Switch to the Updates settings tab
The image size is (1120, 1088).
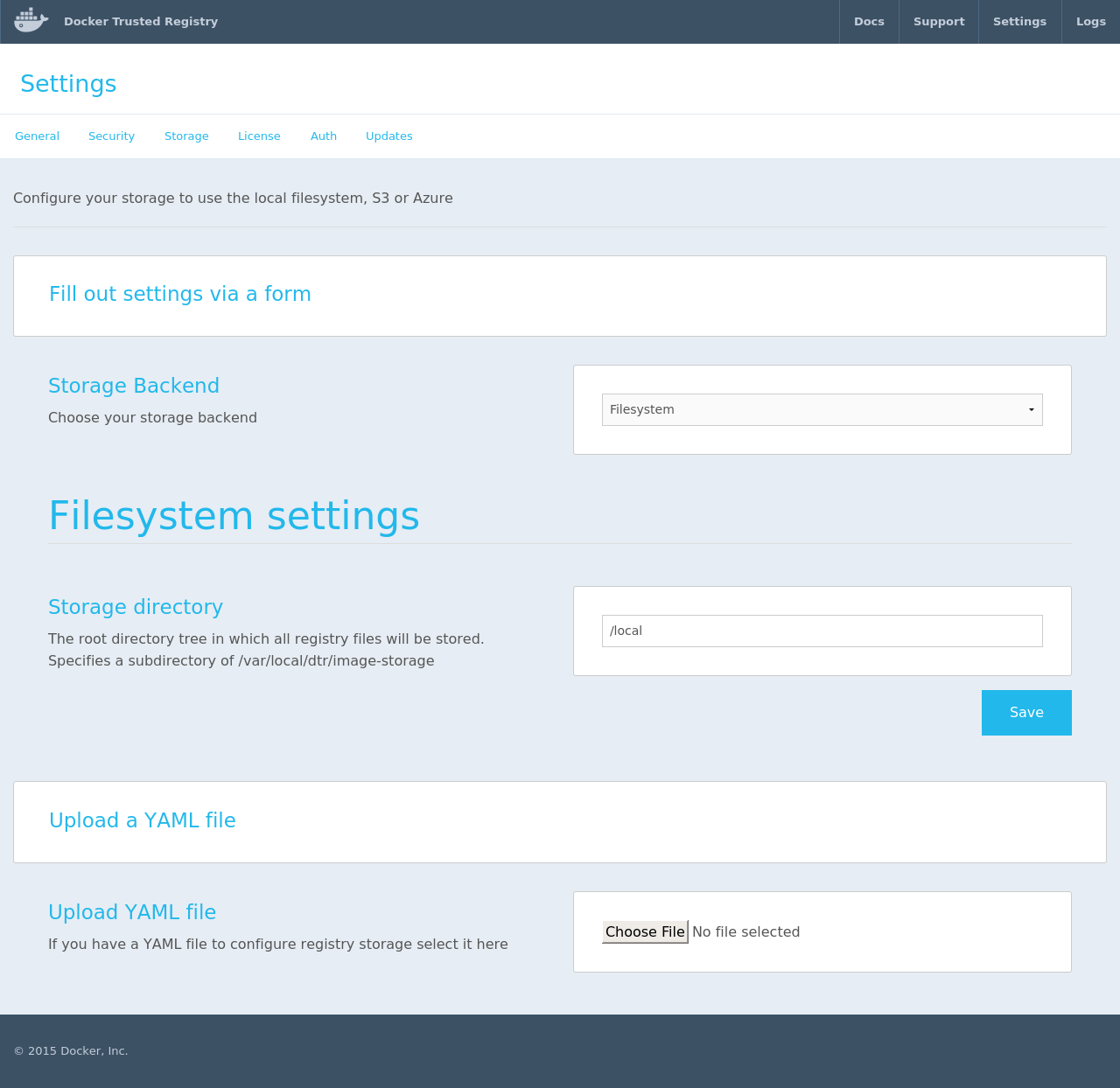[389, 136]
